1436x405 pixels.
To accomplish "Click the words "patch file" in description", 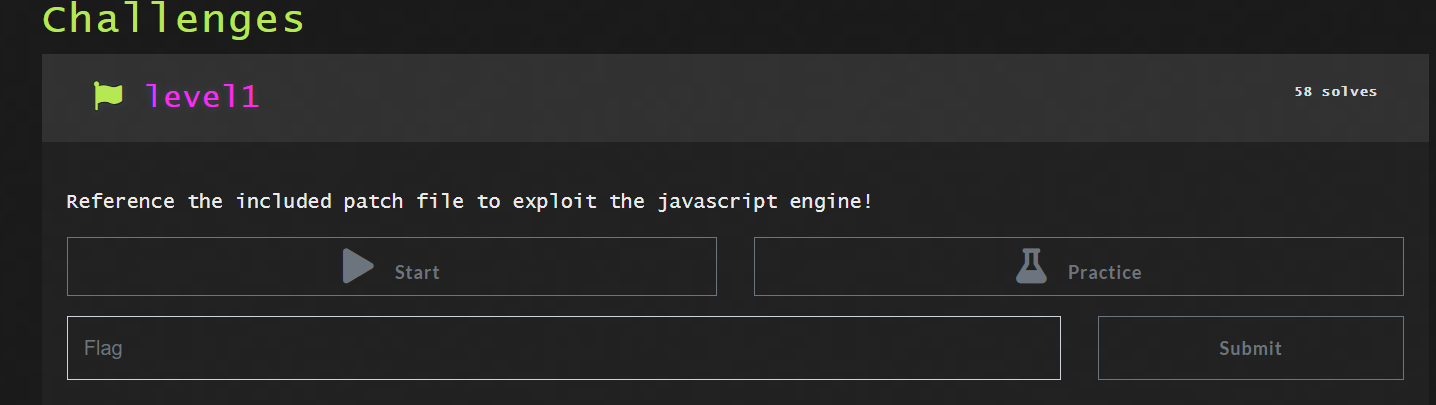I will 407,201.
